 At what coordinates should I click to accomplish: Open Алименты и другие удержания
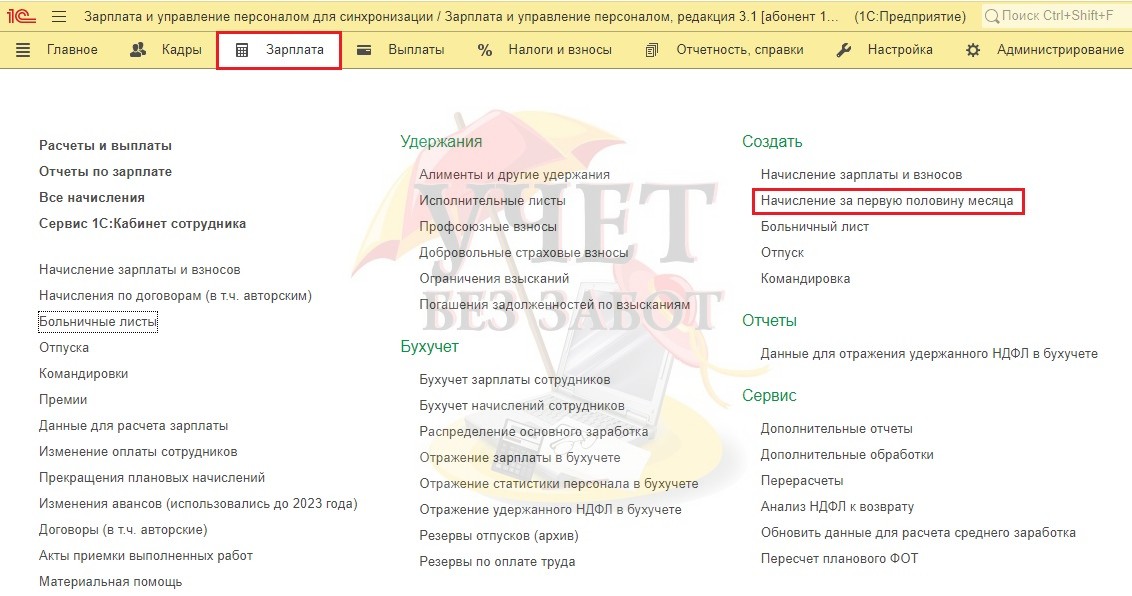[x=515, y=175]
